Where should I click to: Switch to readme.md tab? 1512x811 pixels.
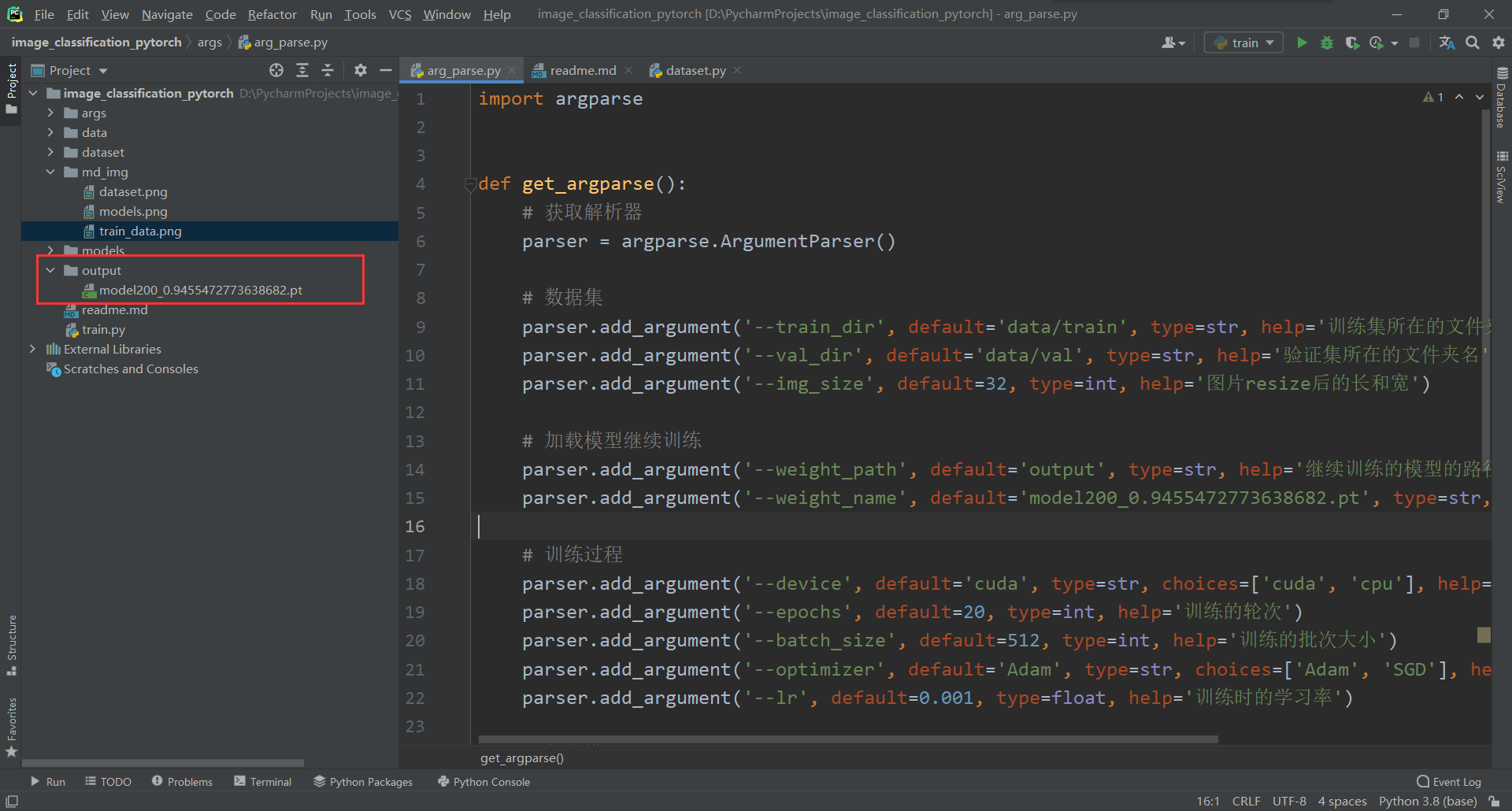click(583, 70)
